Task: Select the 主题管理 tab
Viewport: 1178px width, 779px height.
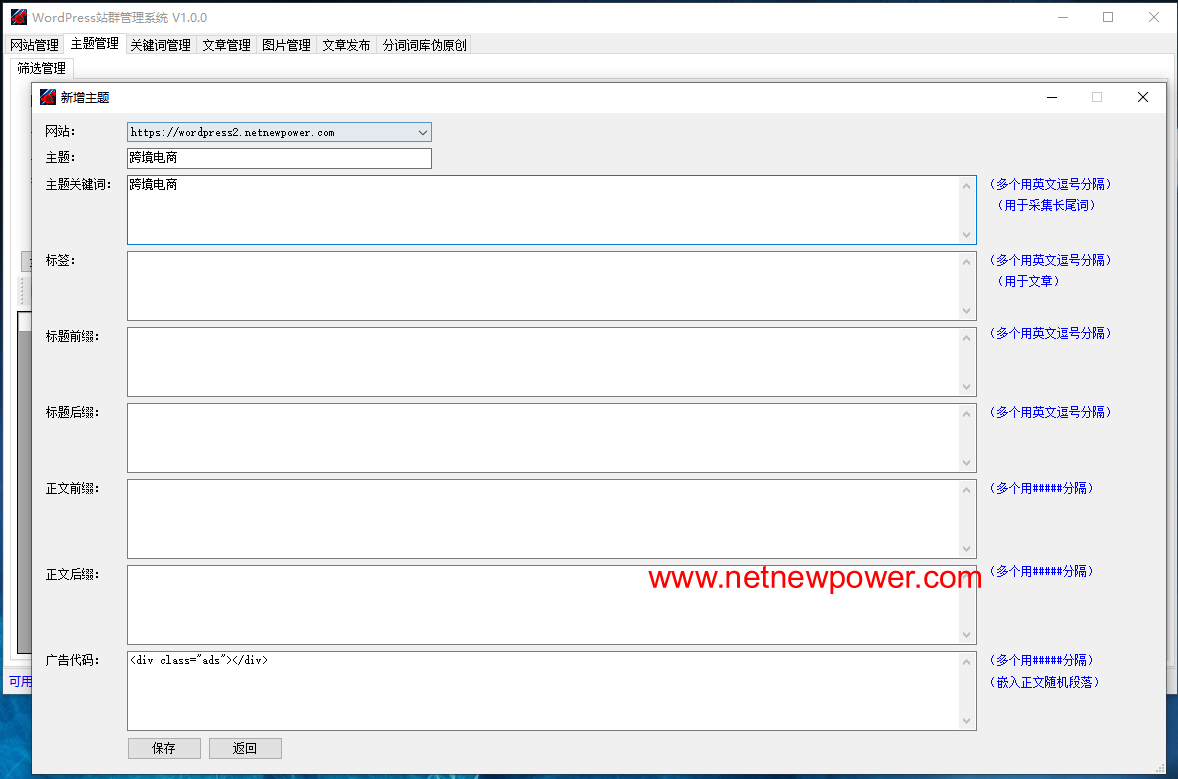Action: (95, 44)
